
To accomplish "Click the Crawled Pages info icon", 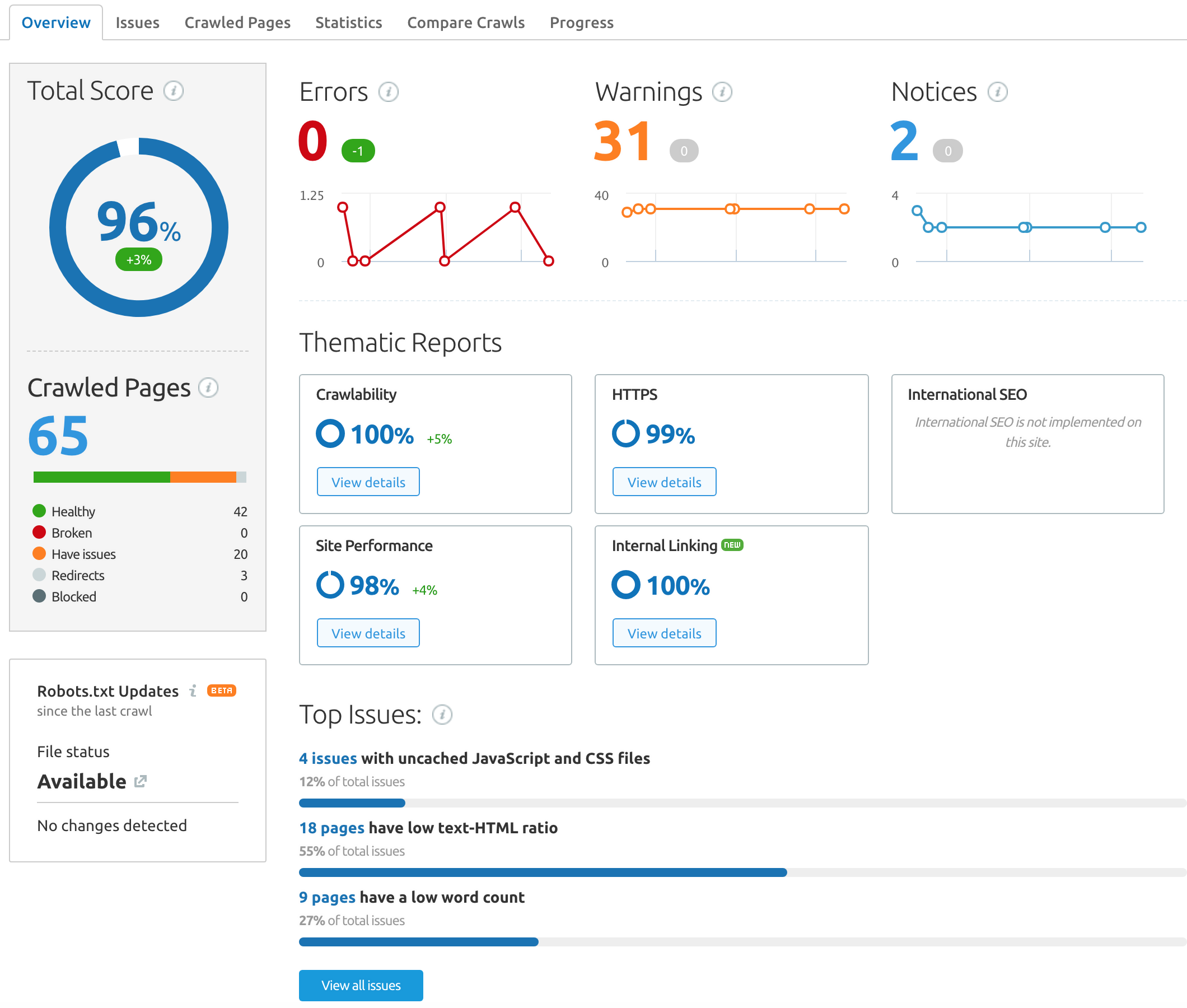I will coord(208,388).
